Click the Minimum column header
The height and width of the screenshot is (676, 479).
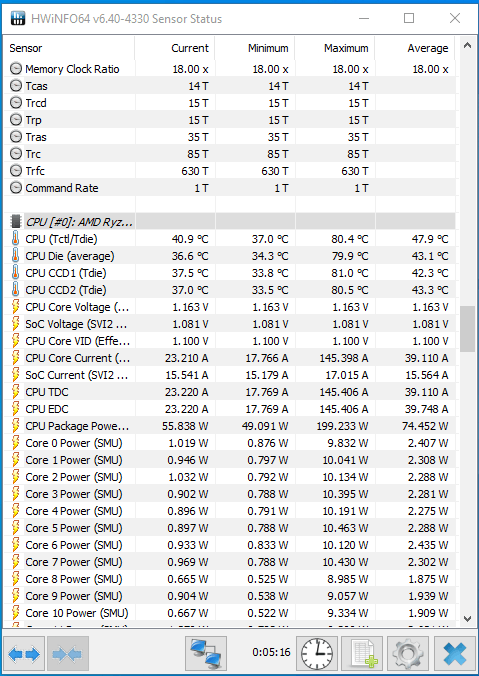(x=255, y=48)
